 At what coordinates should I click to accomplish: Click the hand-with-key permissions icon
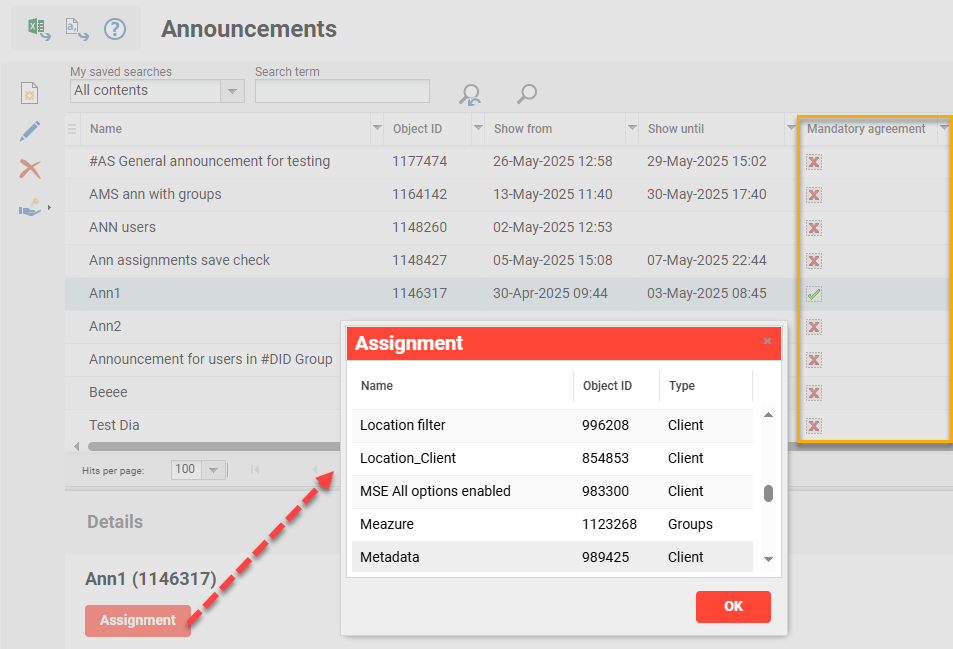coord(29,207)
